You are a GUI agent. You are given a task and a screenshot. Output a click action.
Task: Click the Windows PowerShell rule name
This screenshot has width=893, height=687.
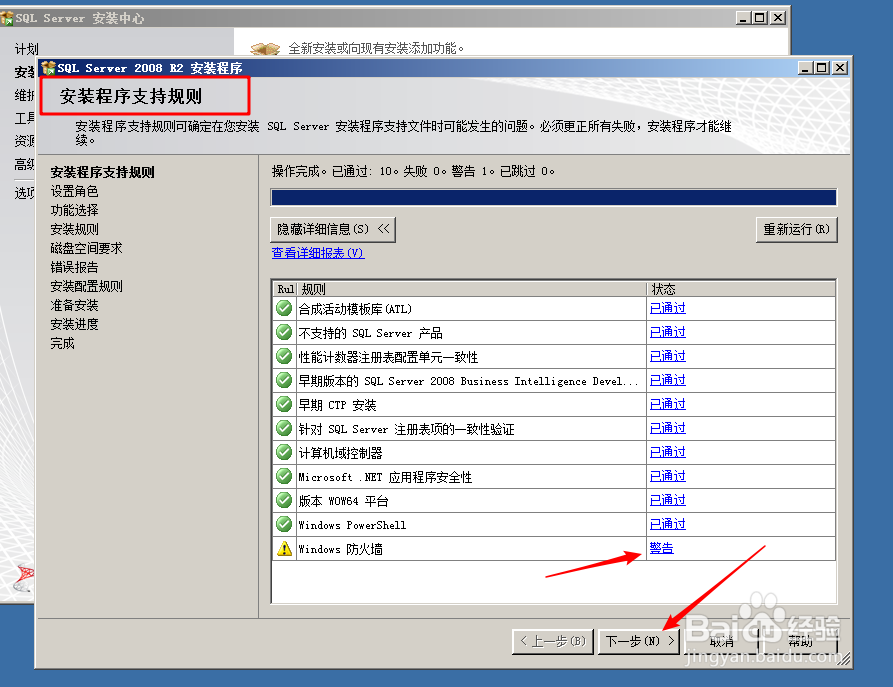[352, 525]
